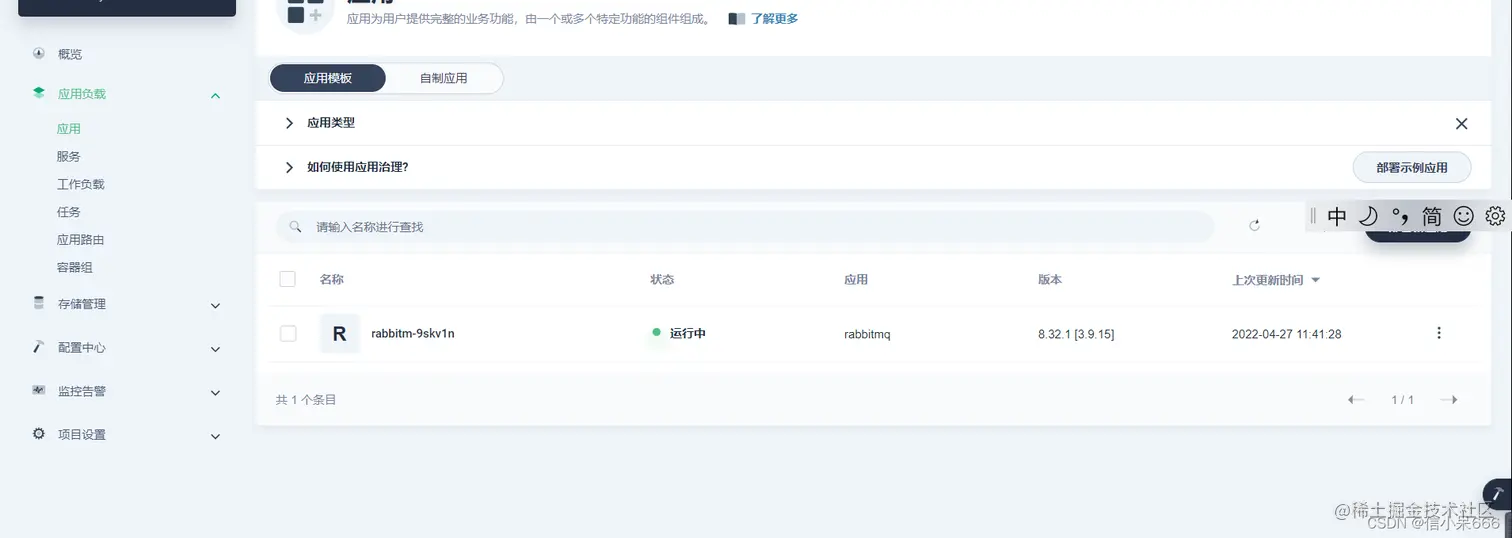
Task: Click the 2022-04-27 11:41:28 timestamp
Action: click(x=1286, y=334)
